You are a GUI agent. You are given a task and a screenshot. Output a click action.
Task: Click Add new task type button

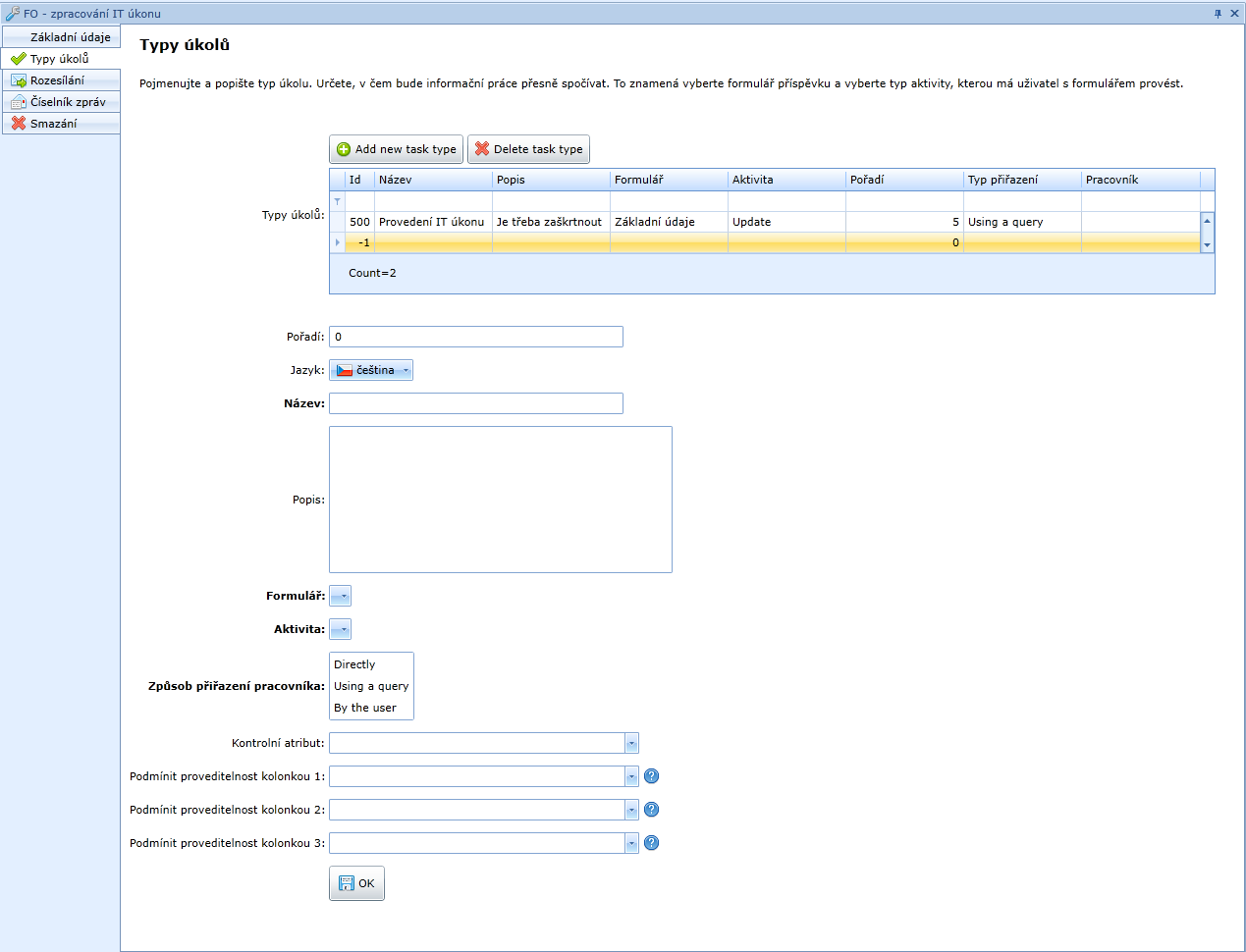396,149
